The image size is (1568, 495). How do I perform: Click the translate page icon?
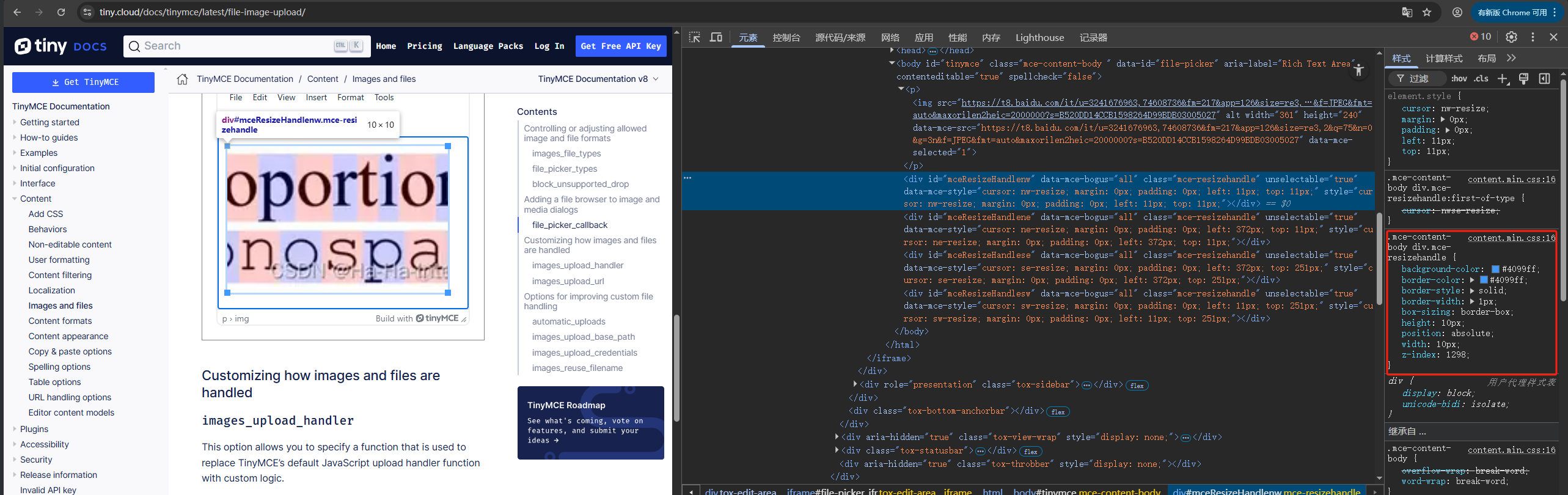click(1407, 12)
